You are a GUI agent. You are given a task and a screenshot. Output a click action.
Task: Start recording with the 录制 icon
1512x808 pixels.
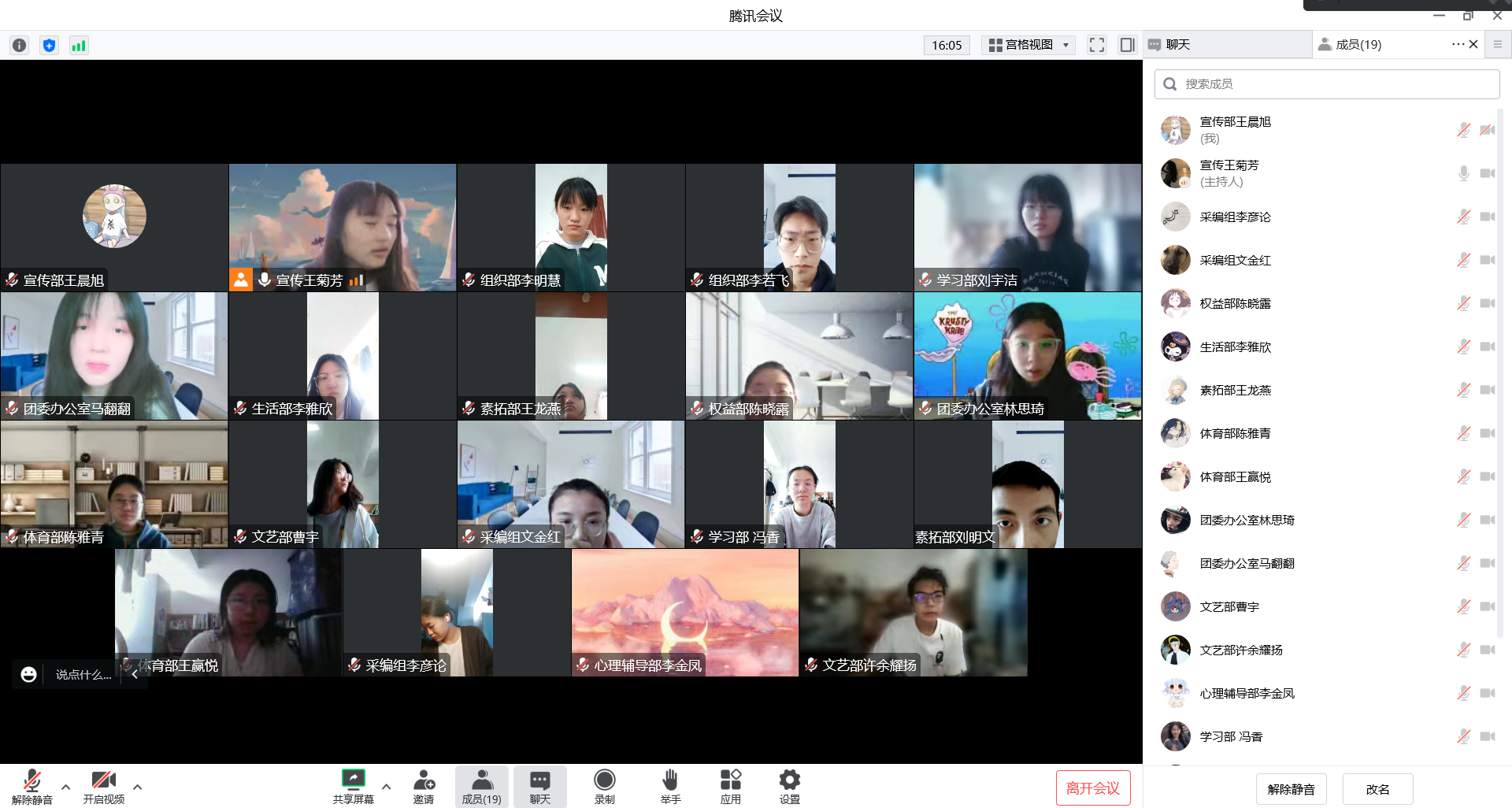pos(604,786)
